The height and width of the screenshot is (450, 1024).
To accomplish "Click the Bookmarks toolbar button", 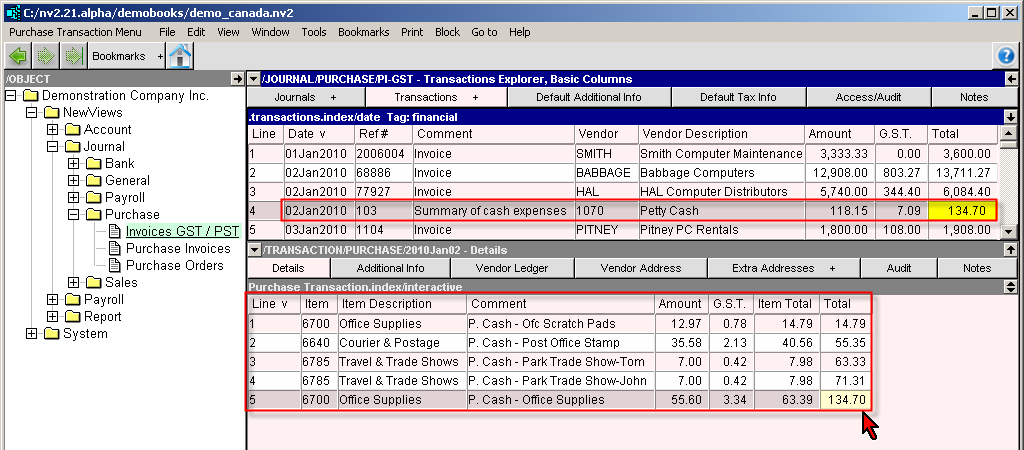I will point(118,56).
